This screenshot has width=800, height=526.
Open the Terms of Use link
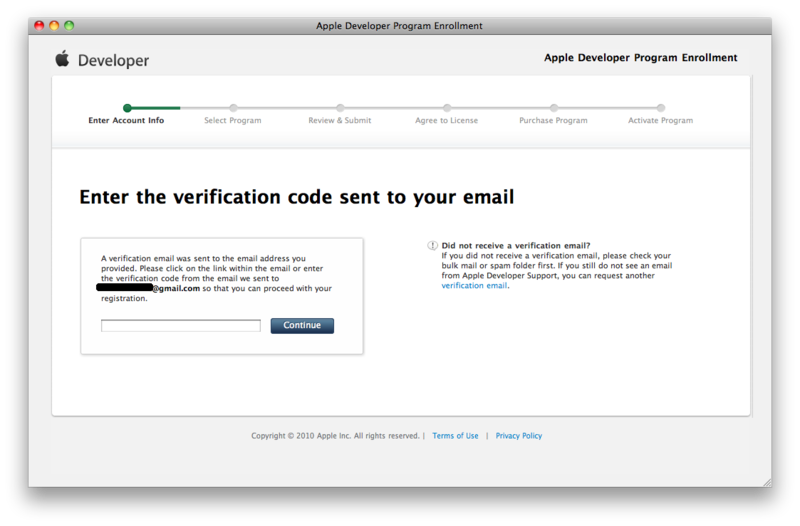coord(455,436)
